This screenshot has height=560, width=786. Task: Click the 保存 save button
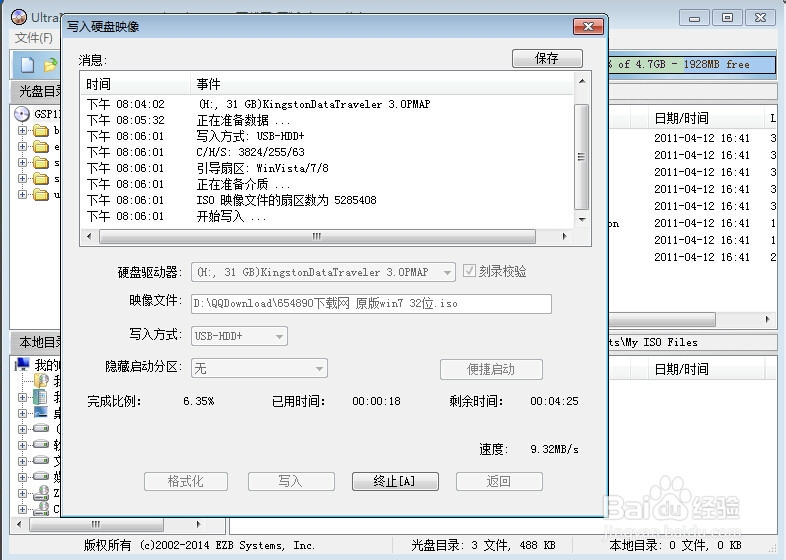[547, 58]
